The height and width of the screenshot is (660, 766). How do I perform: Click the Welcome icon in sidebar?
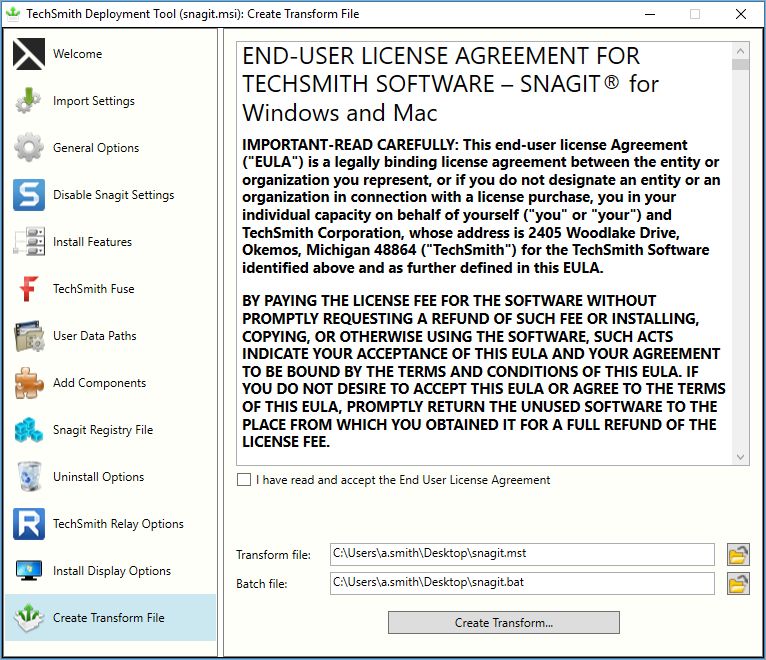[x=29, y=54]
